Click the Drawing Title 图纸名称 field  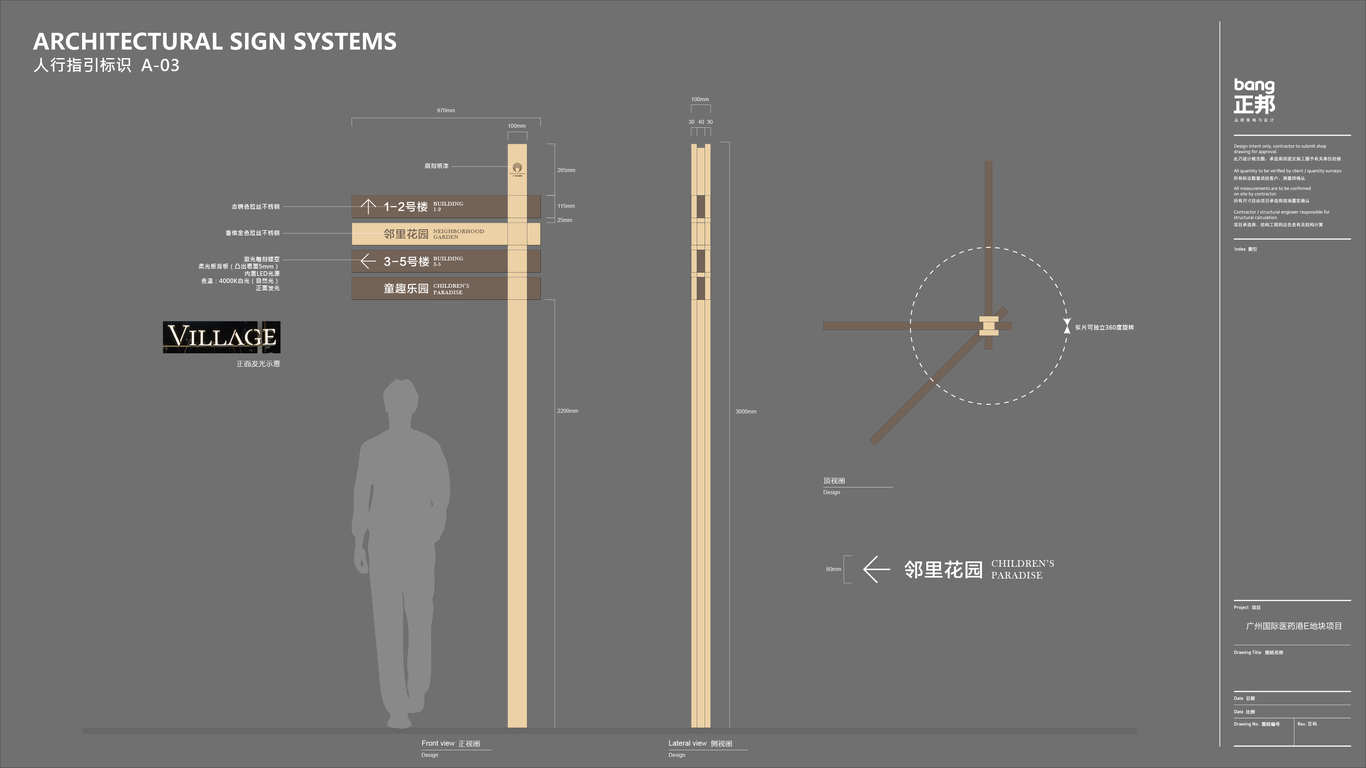[1258, 652]
